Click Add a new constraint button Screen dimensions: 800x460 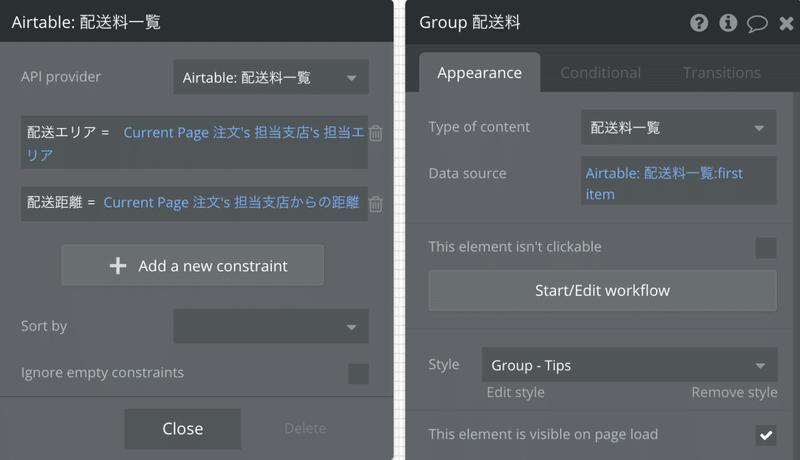(x=192, y=265)
